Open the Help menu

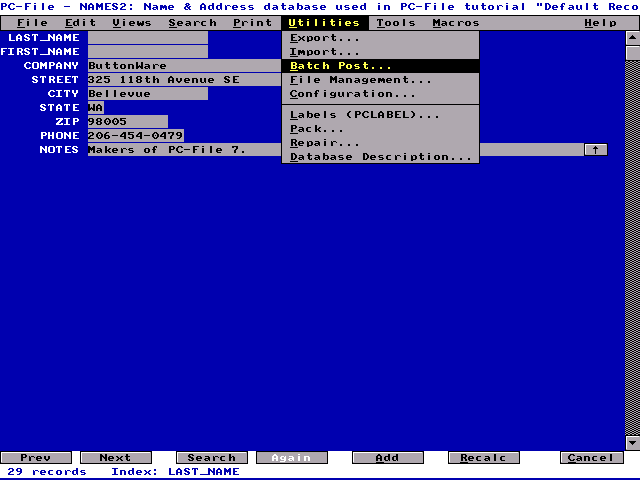pyautogui.click(x=600, y=23)
